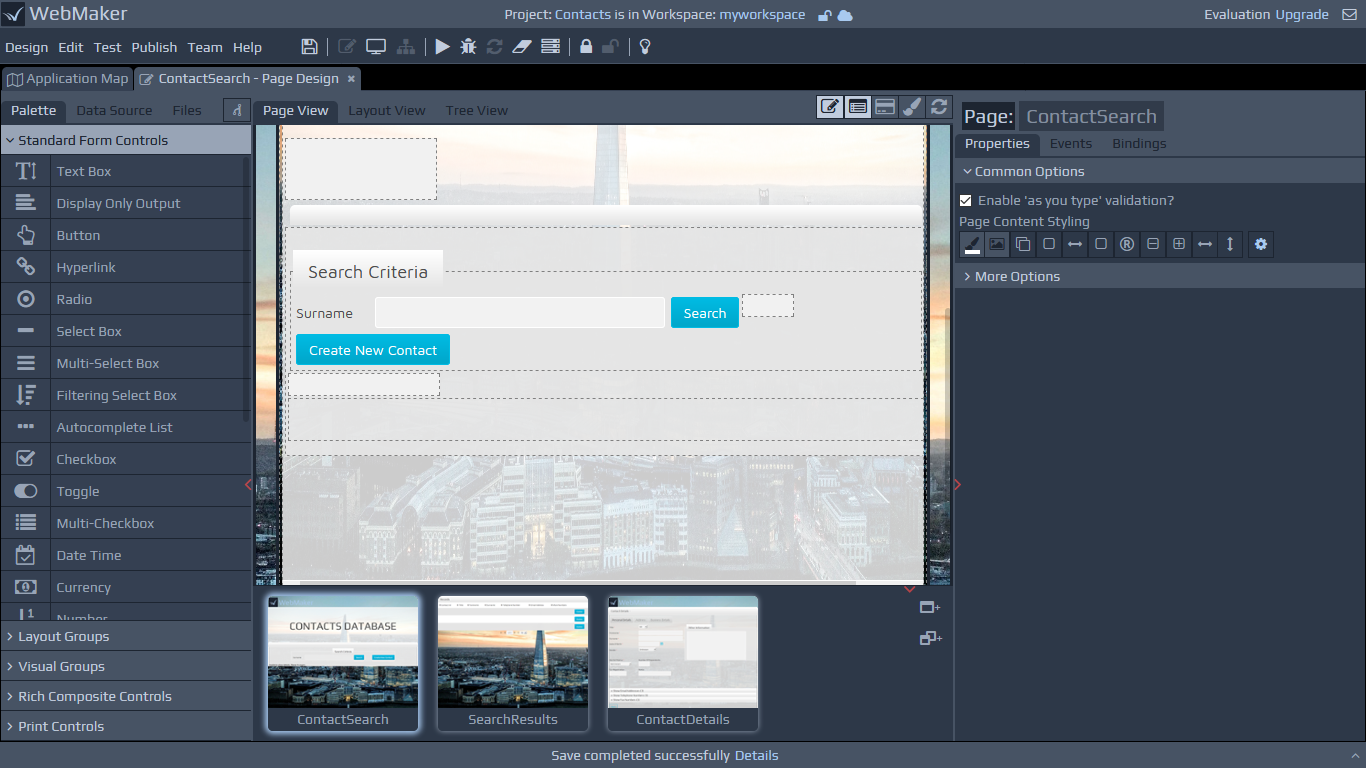Click the Search button on canvas
This screenshot has width=1366, height=768.
pyautogui.click(x=705, y=313)
